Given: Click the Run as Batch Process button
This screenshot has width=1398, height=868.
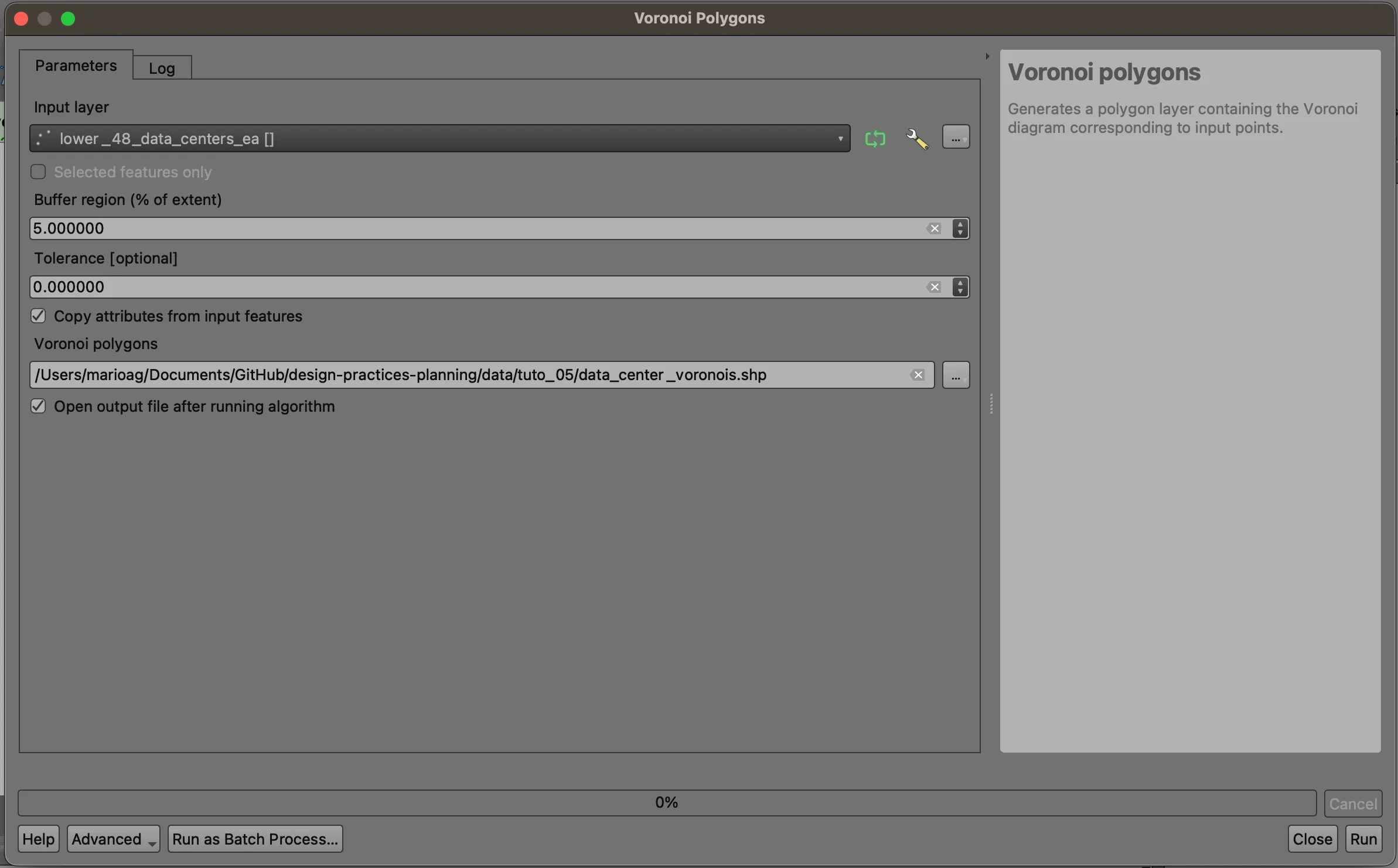Looking at the screenshot, I should [x=254, y=838].
